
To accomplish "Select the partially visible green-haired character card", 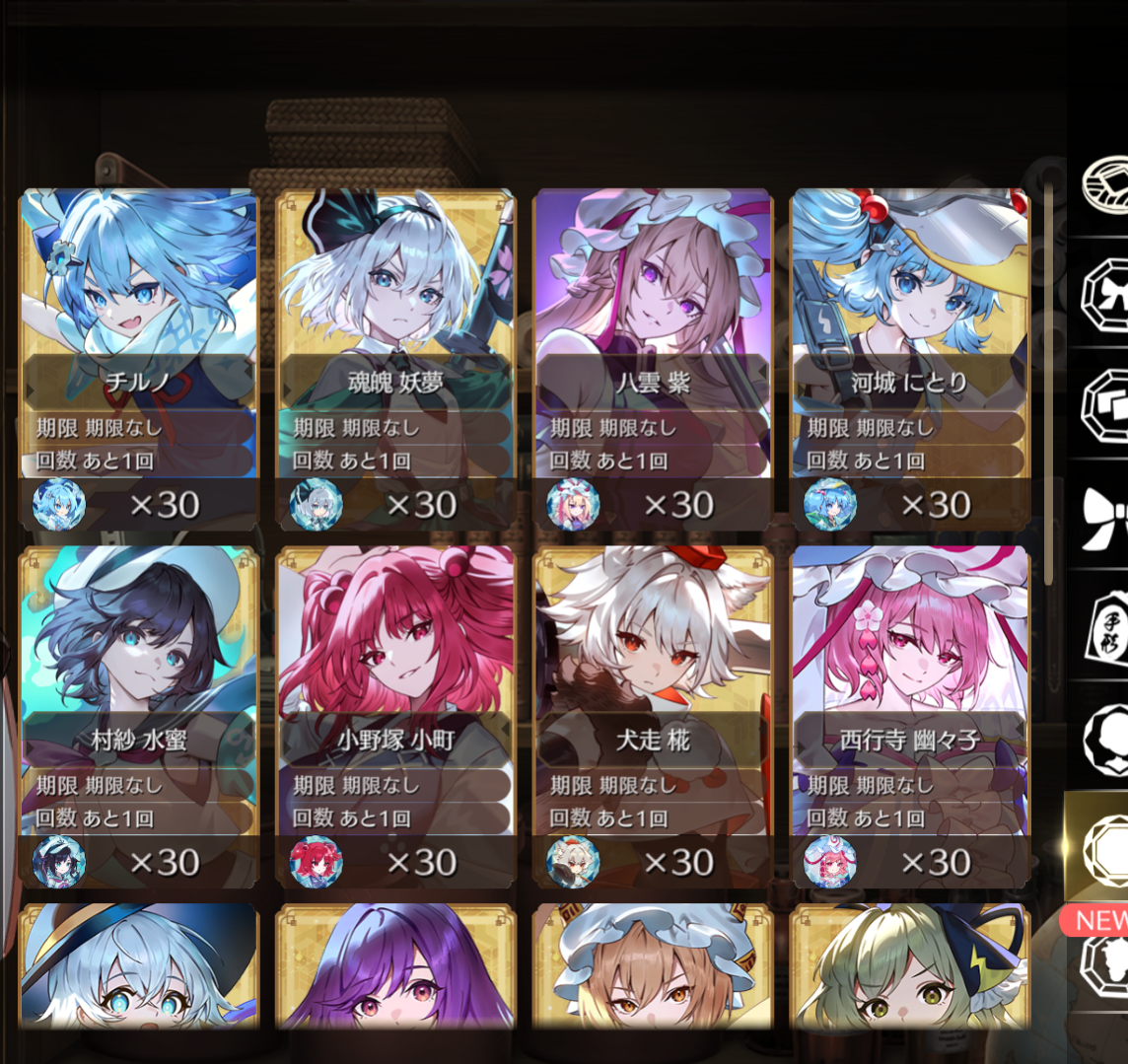I will [x=910, y=966].
